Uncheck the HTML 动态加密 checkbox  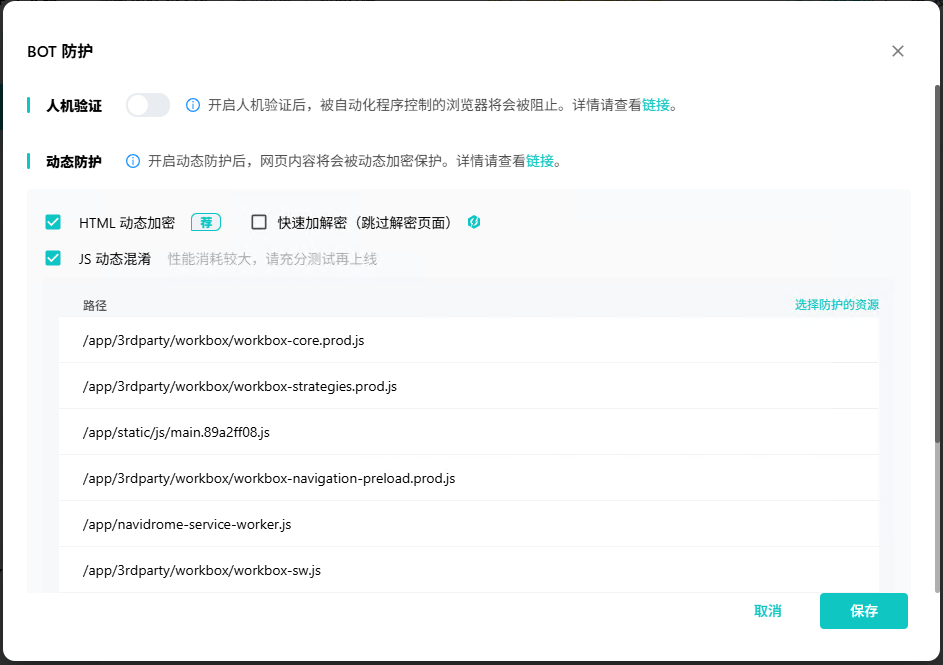tap(53, 222)
